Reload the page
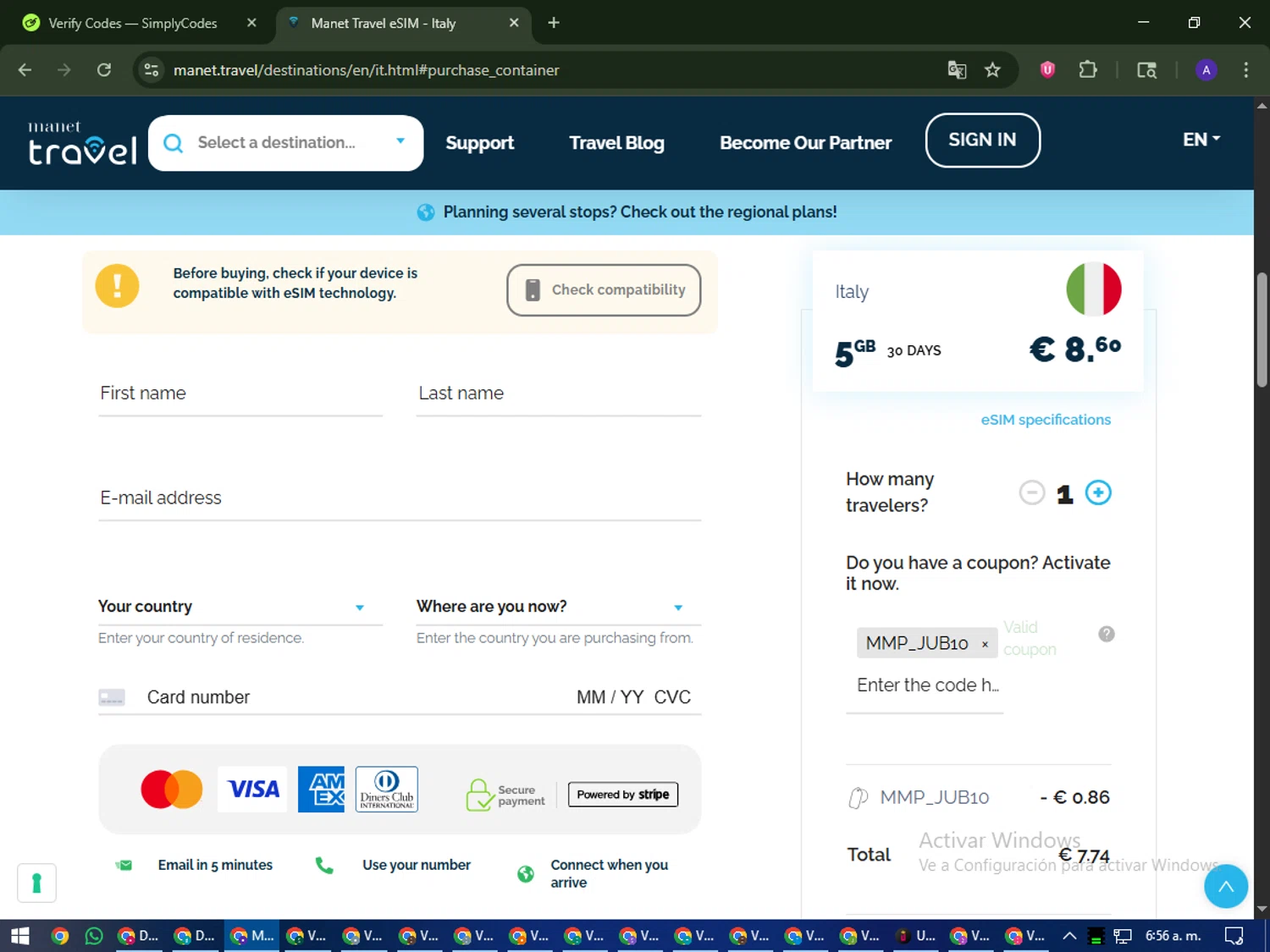 pos(104,69)
